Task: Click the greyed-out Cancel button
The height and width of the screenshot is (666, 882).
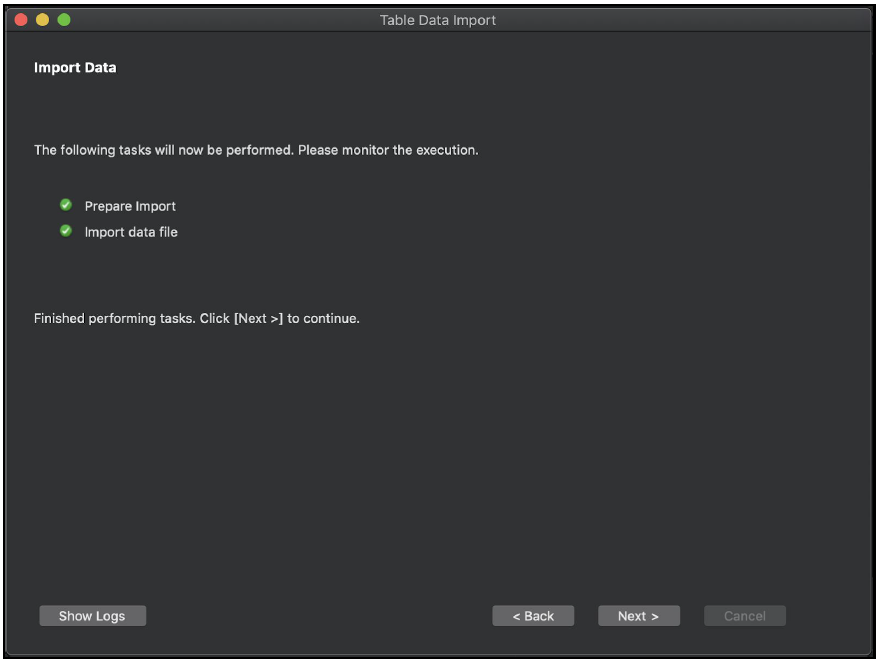Action: (x=745, y=616)
